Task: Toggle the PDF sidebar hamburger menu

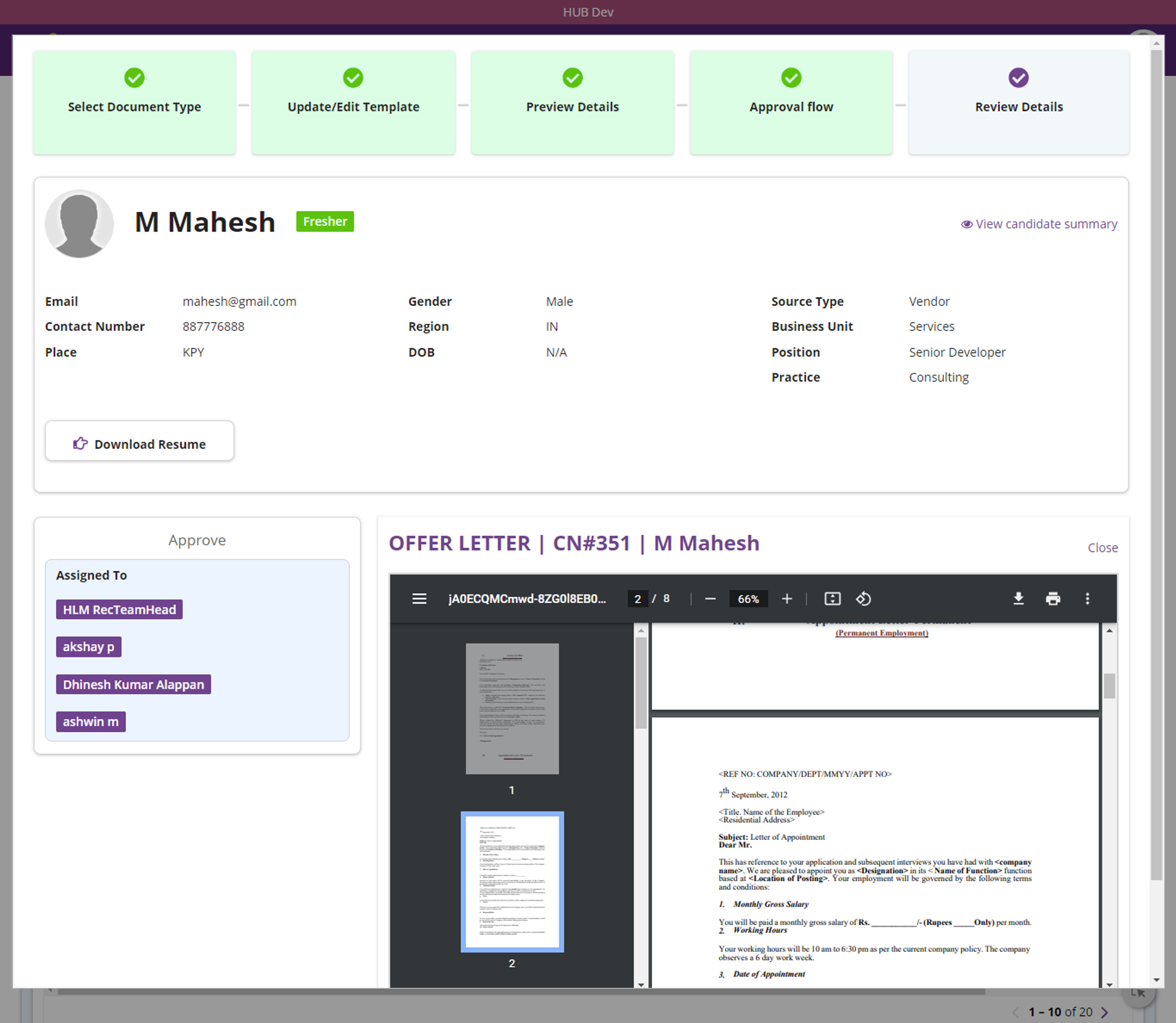Action: click(x=419, y=599)
